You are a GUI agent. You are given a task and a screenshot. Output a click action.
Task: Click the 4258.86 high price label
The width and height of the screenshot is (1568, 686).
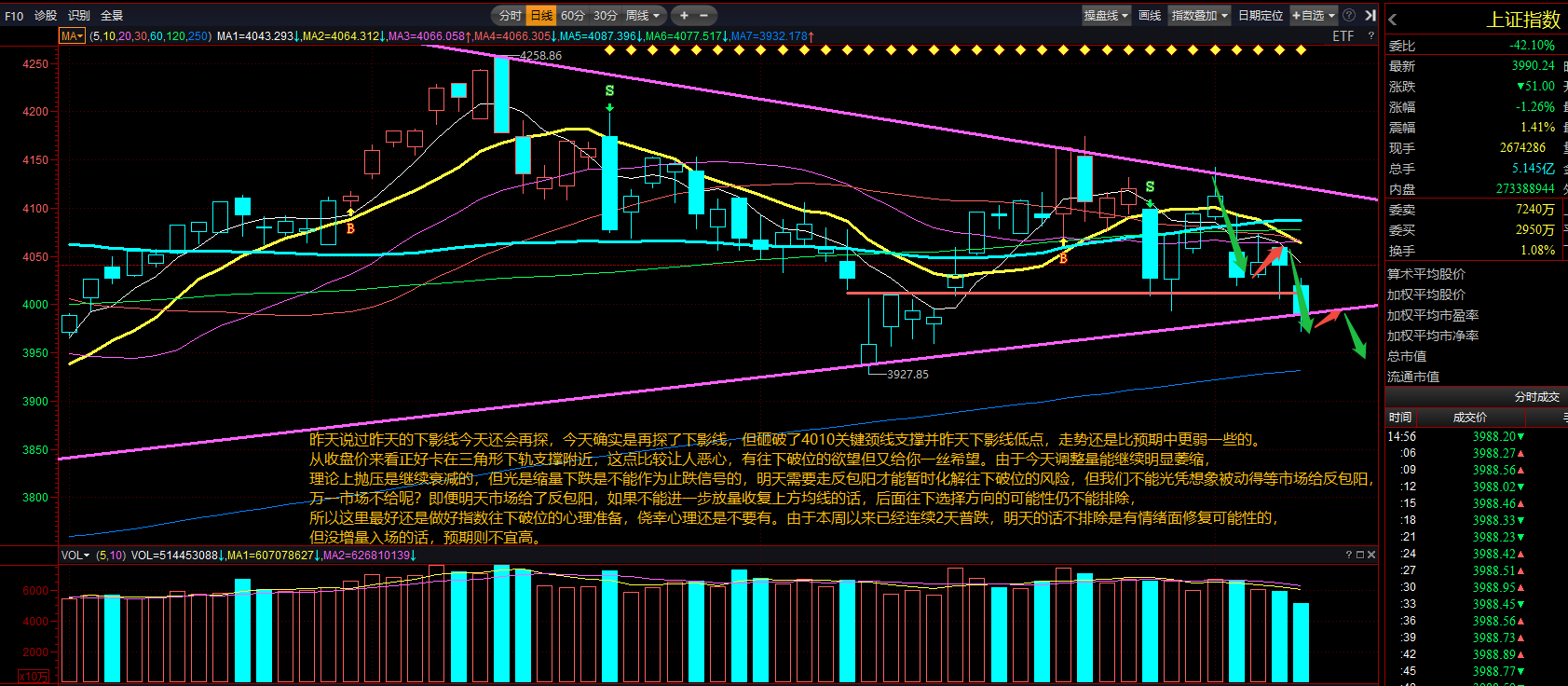540,56
